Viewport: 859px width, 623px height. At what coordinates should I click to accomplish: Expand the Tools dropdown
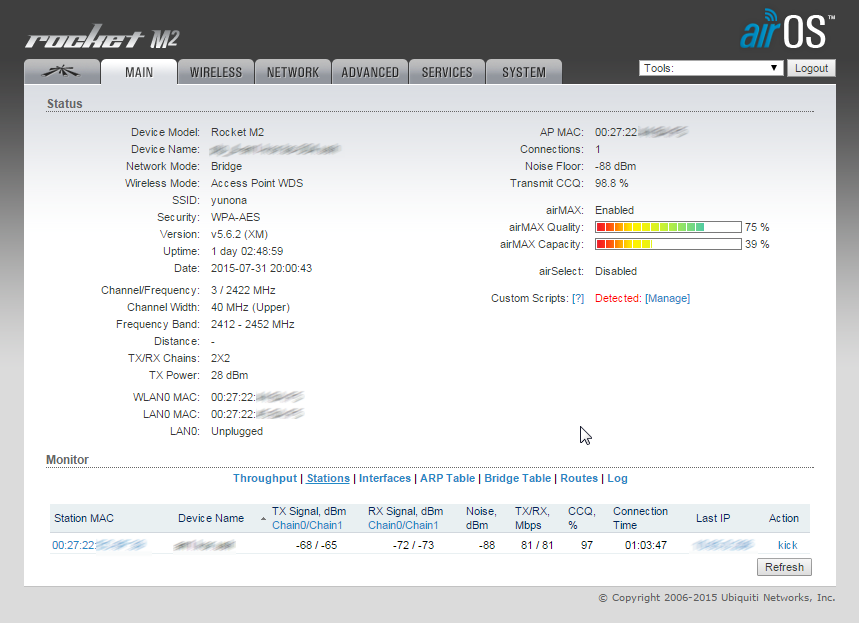point(710,68)
